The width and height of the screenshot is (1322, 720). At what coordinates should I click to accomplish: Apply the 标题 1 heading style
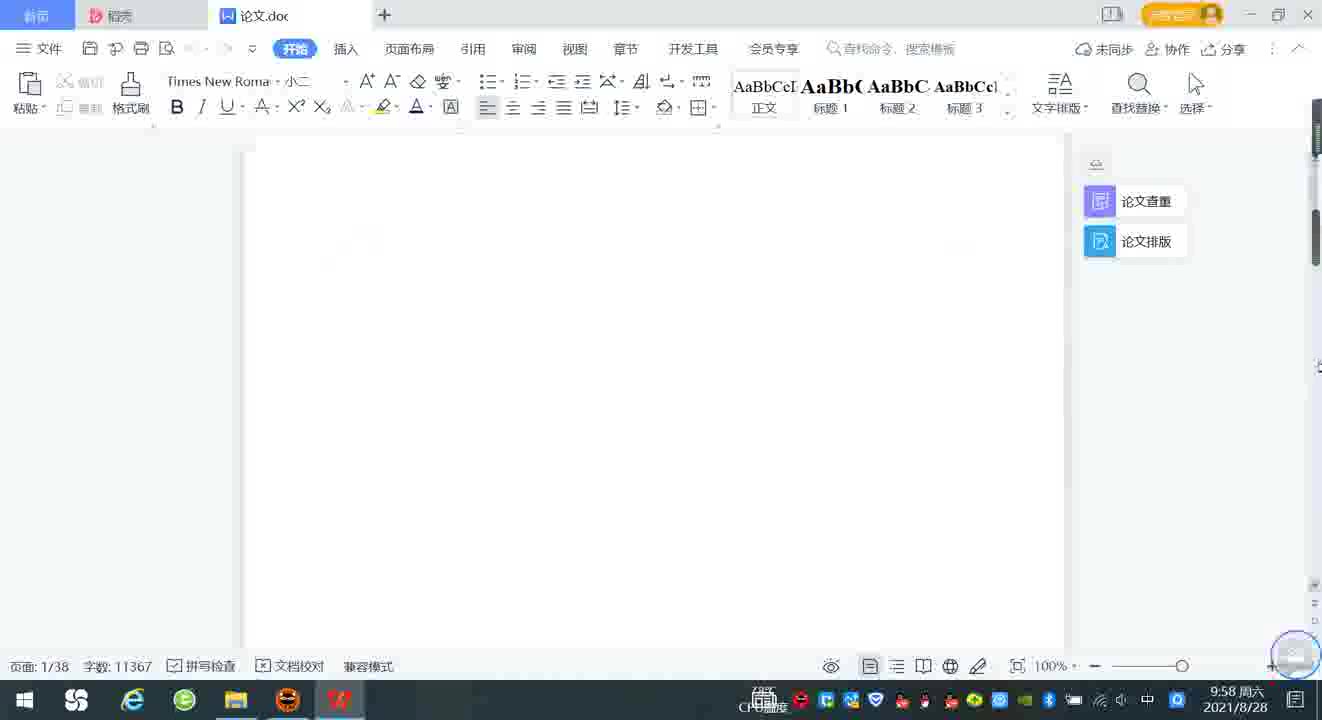click(x=831, y=95)
